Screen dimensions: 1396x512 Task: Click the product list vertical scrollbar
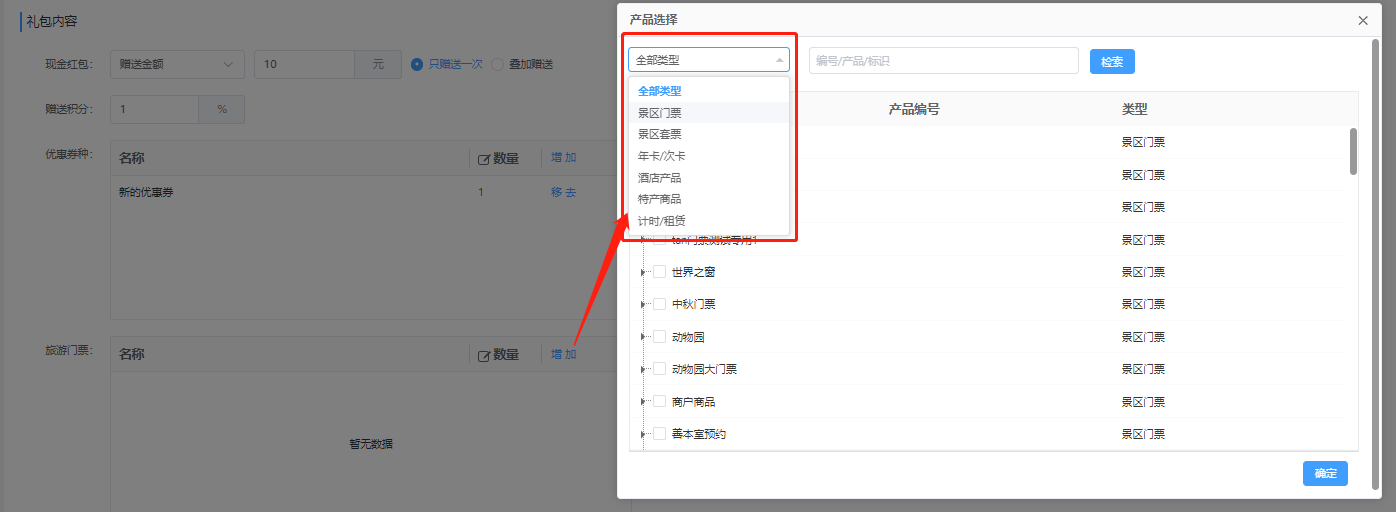click(1353, 152)
